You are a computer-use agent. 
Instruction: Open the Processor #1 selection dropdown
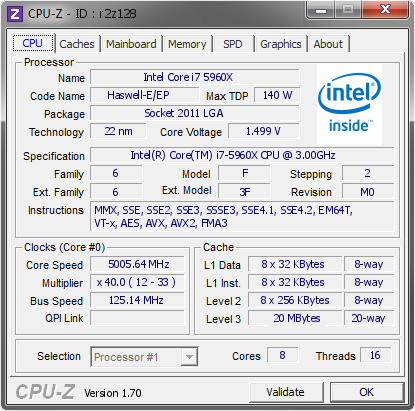[x=144, y=357]
